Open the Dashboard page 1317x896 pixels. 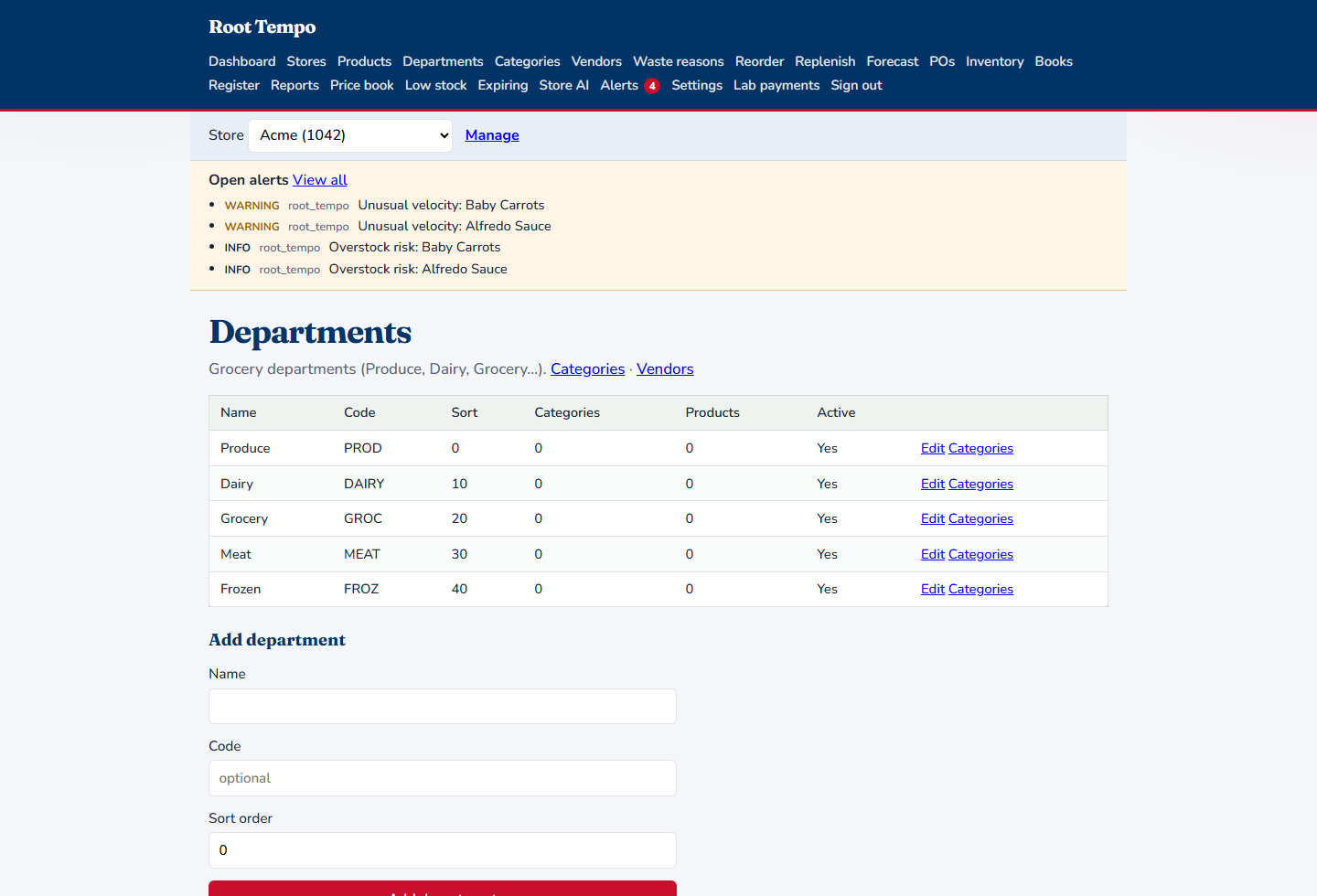tap(241, 61)
